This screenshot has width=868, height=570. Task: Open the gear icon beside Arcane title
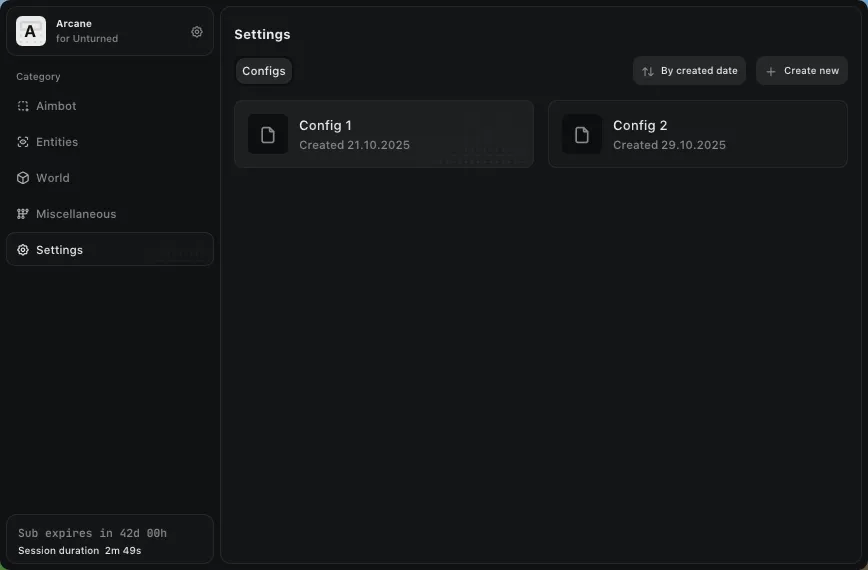pos(197,32)
